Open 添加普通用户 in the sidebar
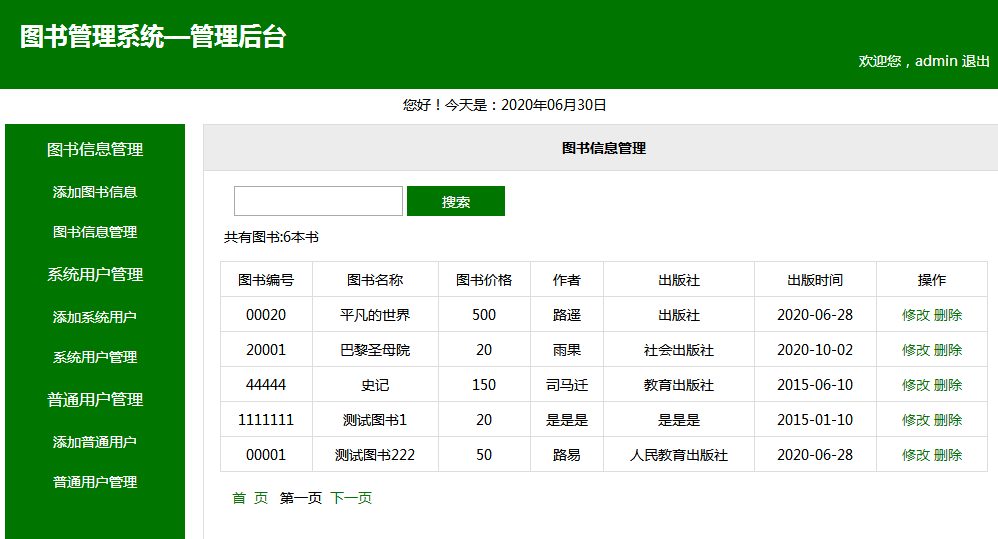Screen dimensions: 998x539 [x=95, y=442]
